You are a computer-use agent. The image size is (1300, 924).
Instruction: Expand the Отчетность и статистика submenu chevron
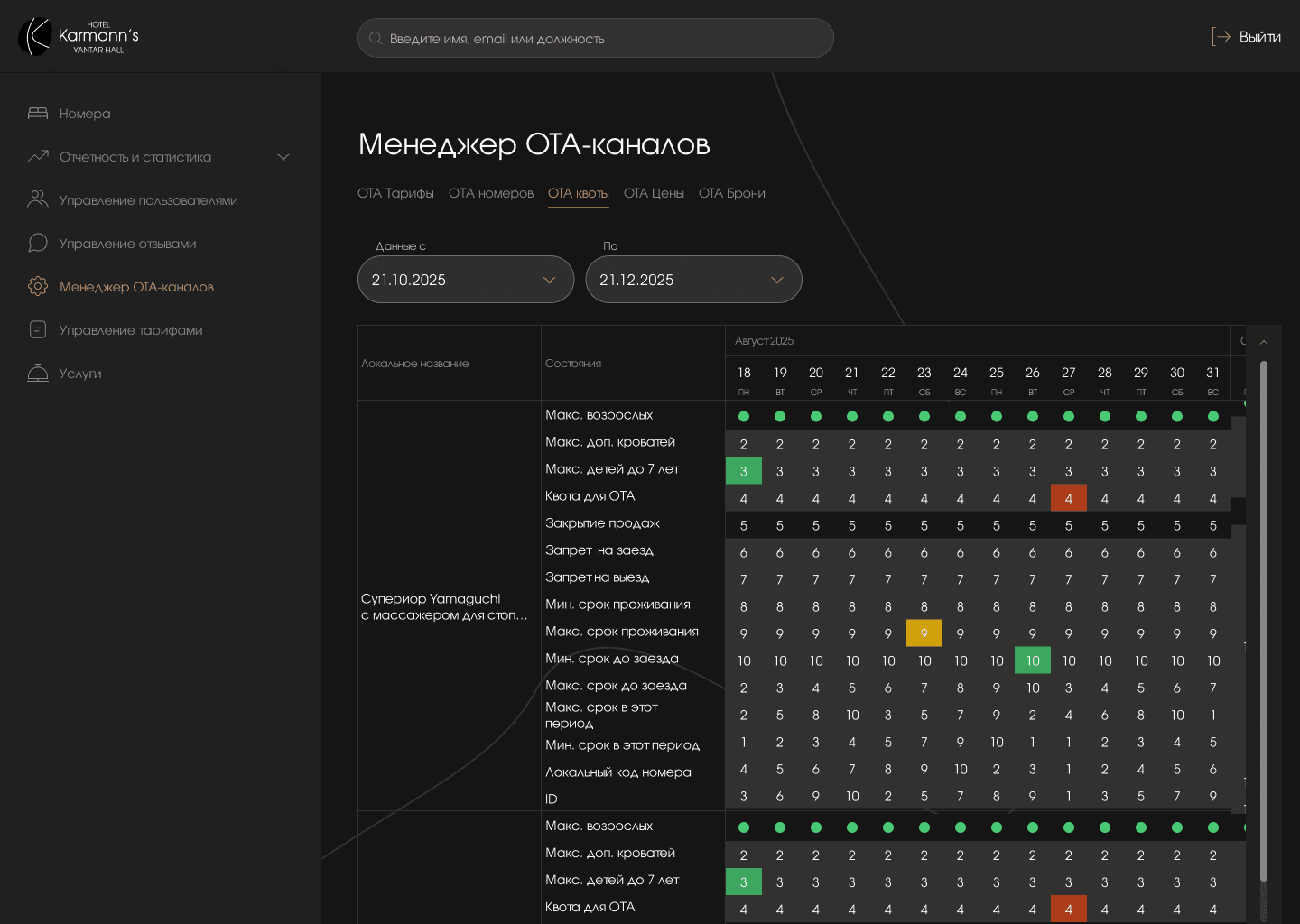pyautogui.click(x=283, y=157)
